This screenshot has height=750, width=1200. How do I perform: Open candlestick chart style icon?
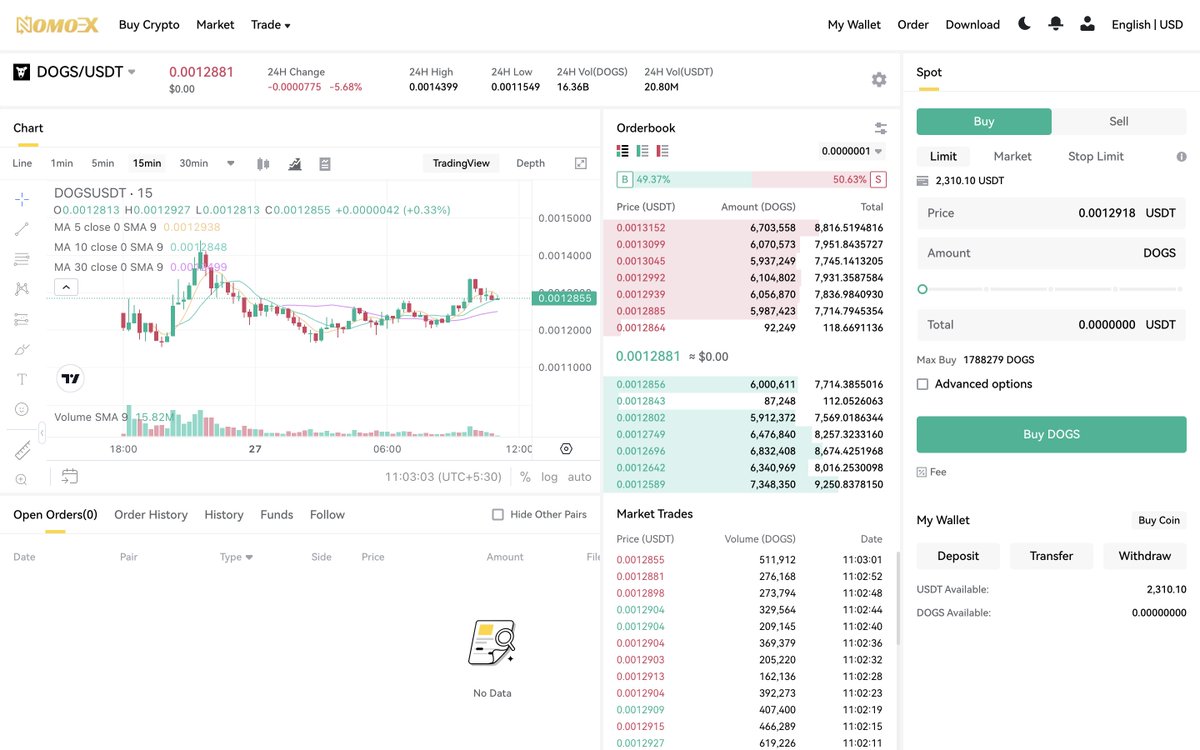tap(263, 163)
